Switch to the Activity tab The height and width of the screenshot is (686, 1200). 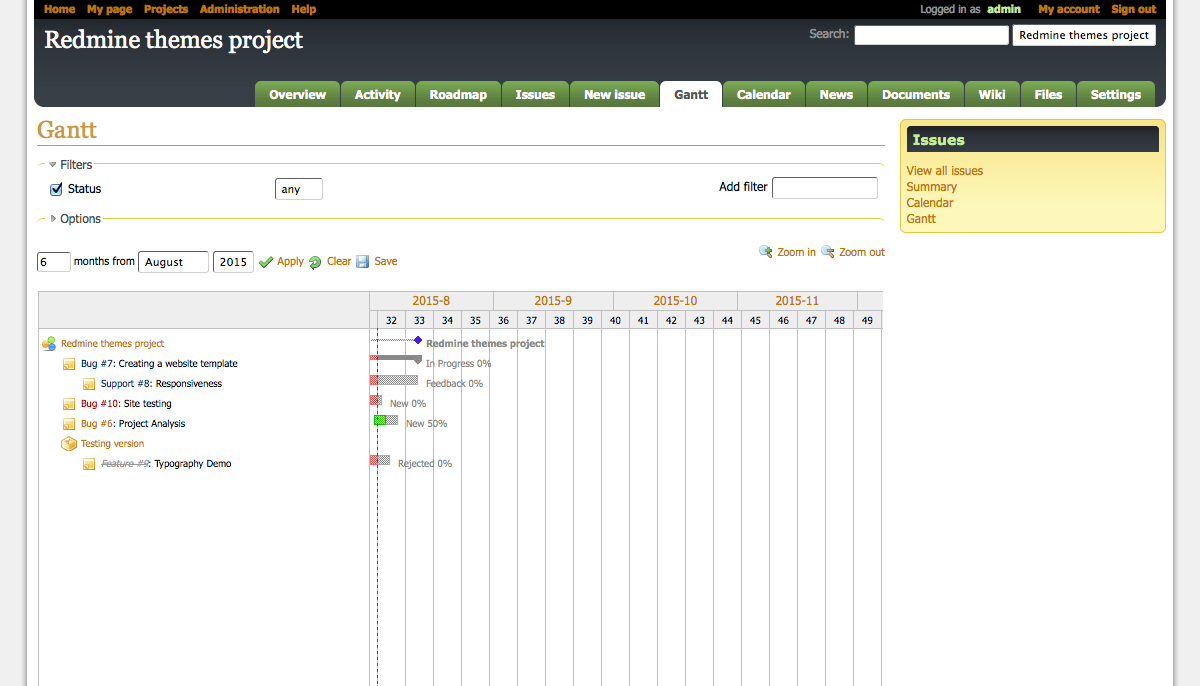coord(378,95)
